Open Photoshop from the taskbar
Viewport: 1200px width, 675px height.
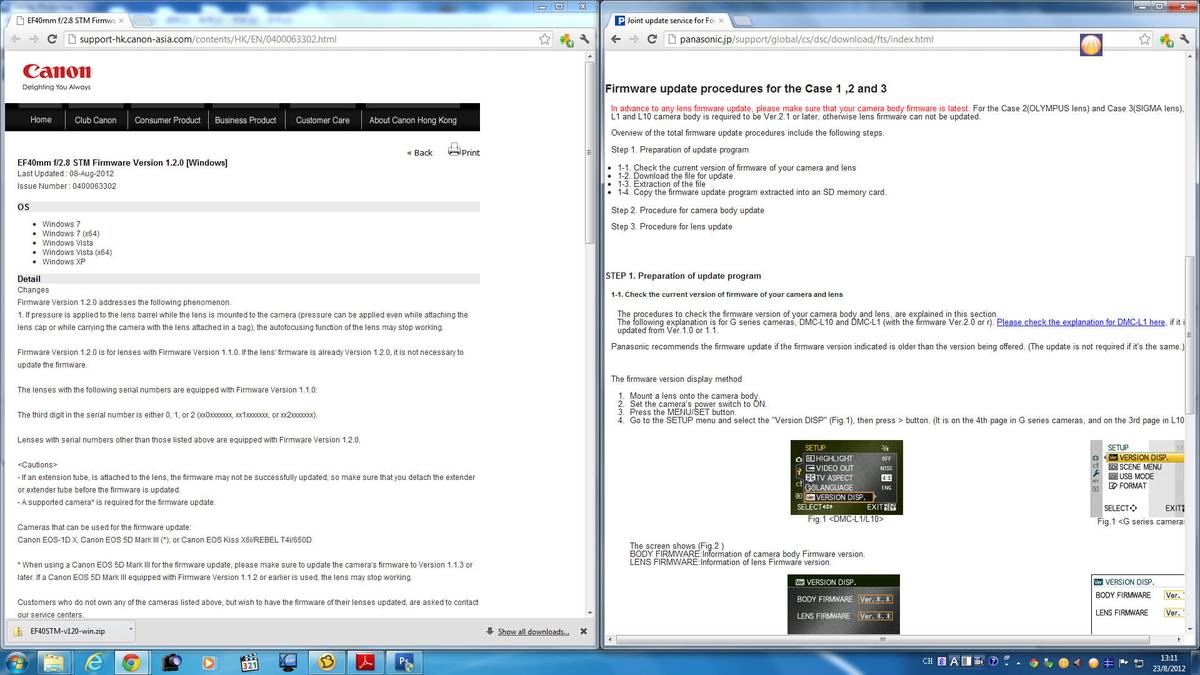(x=405, y=662)
